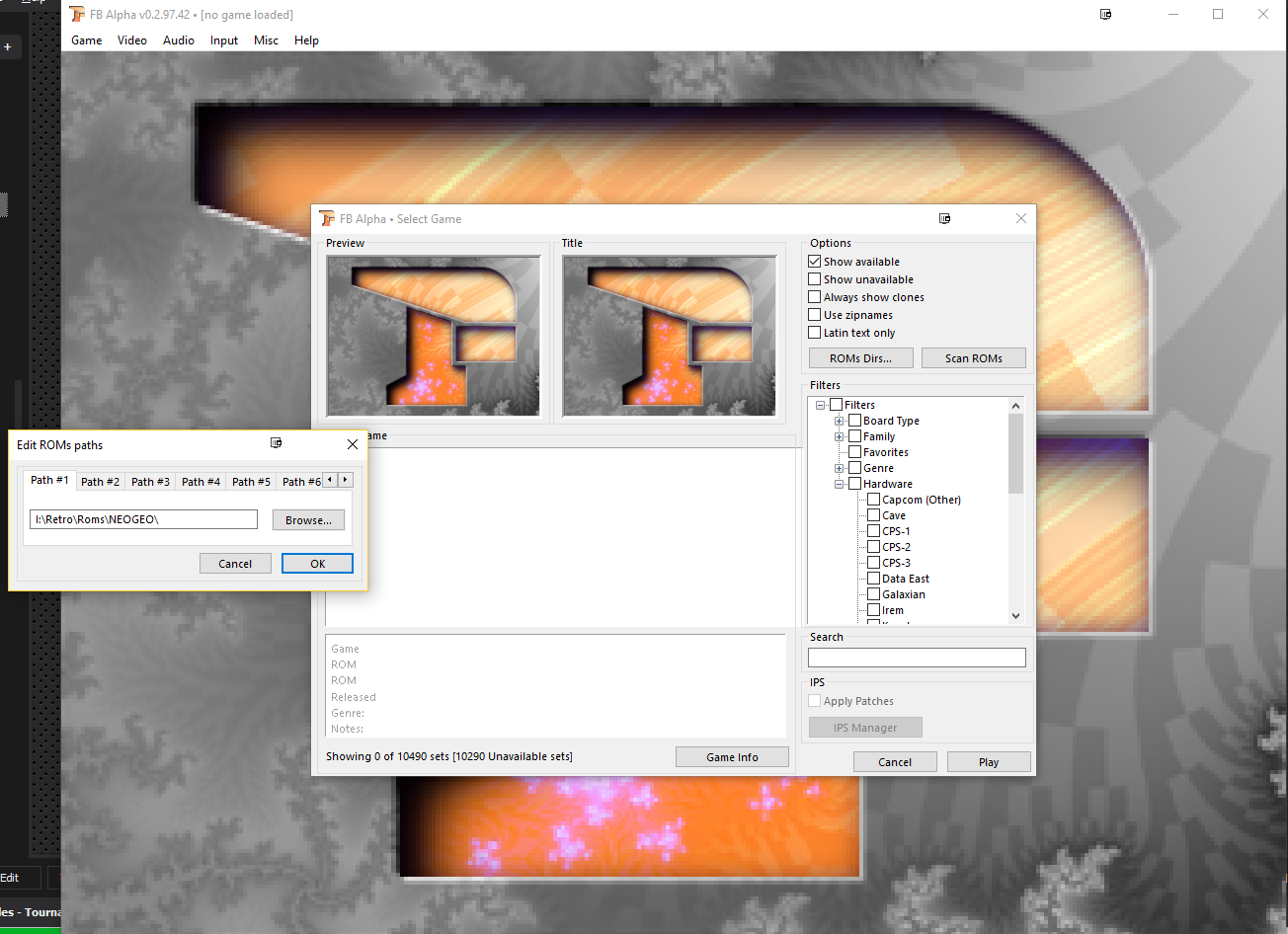Check the Galaxian hardware filter
Screen dimensions: 1288x934
pyautogui.click(x=874, y=594)
